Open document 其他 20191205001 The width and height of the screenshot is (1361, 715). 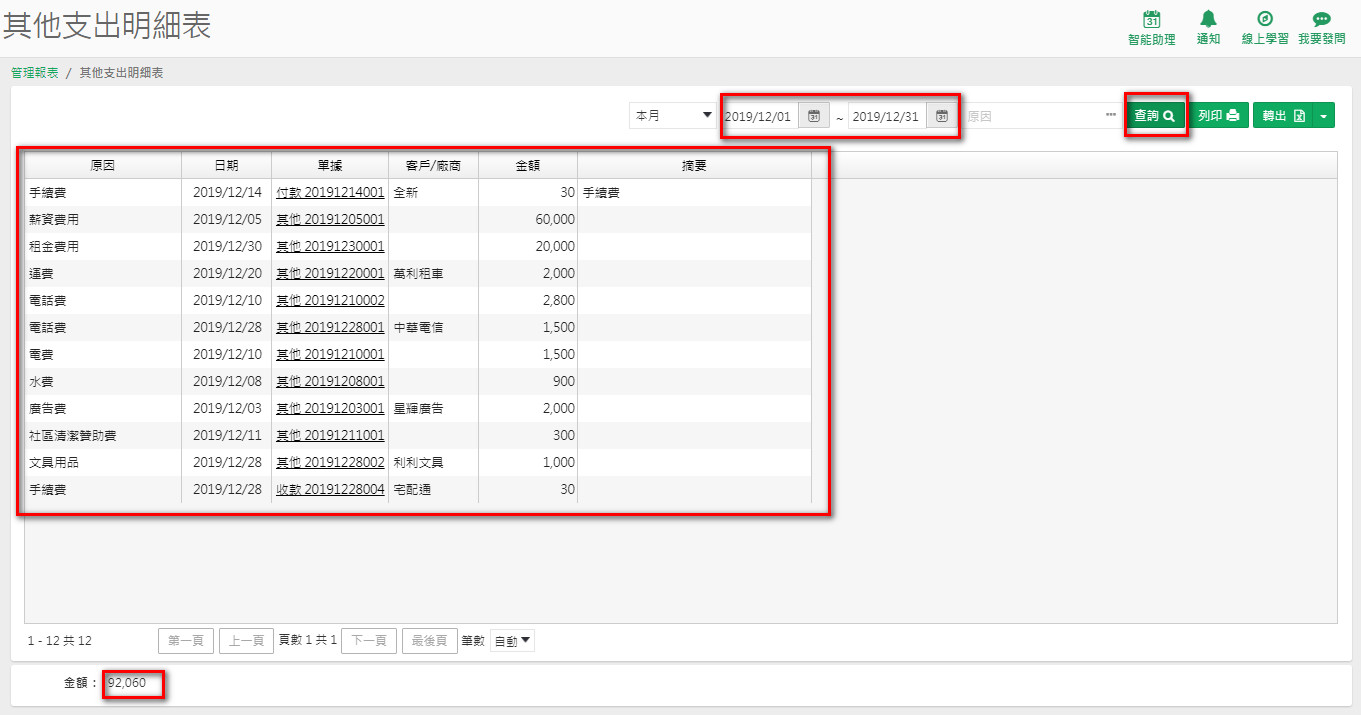click(330, 220)
